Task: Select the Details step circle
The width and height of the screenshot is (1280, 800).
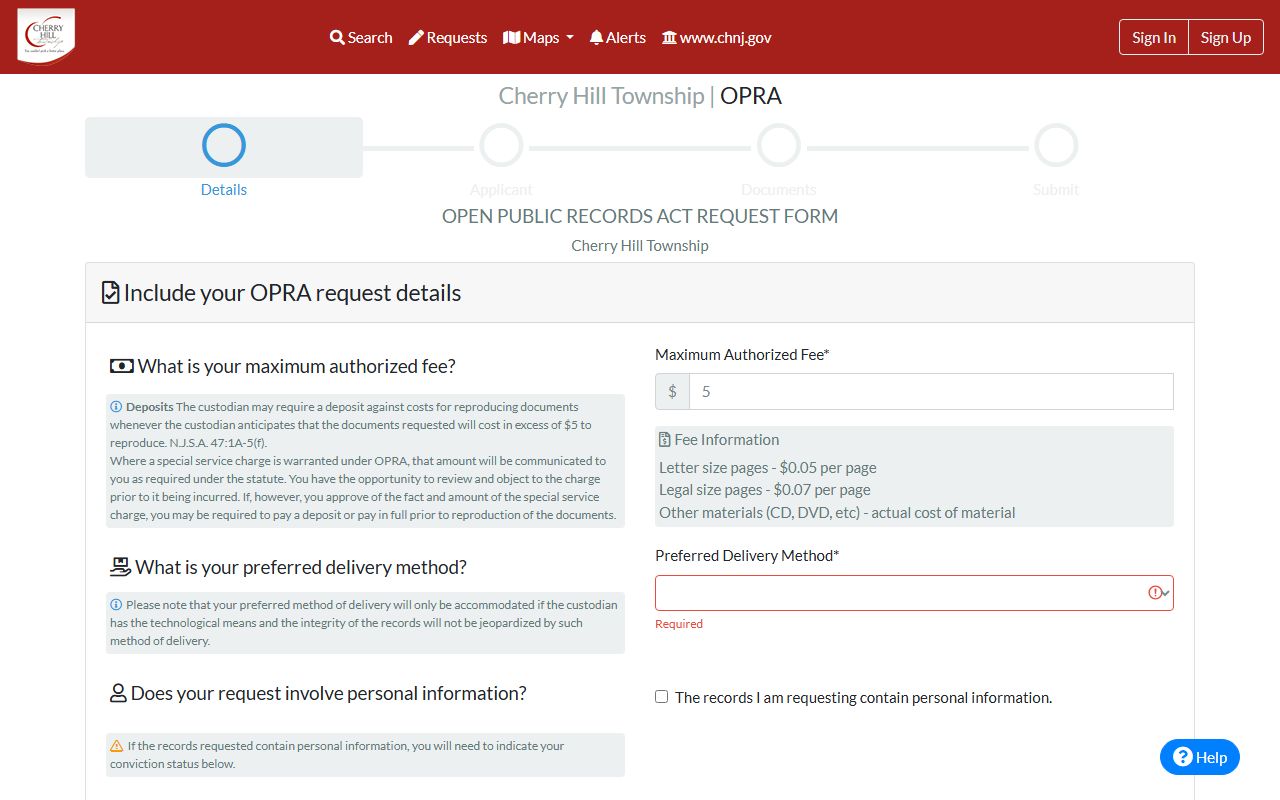Action: coord(224,145)
